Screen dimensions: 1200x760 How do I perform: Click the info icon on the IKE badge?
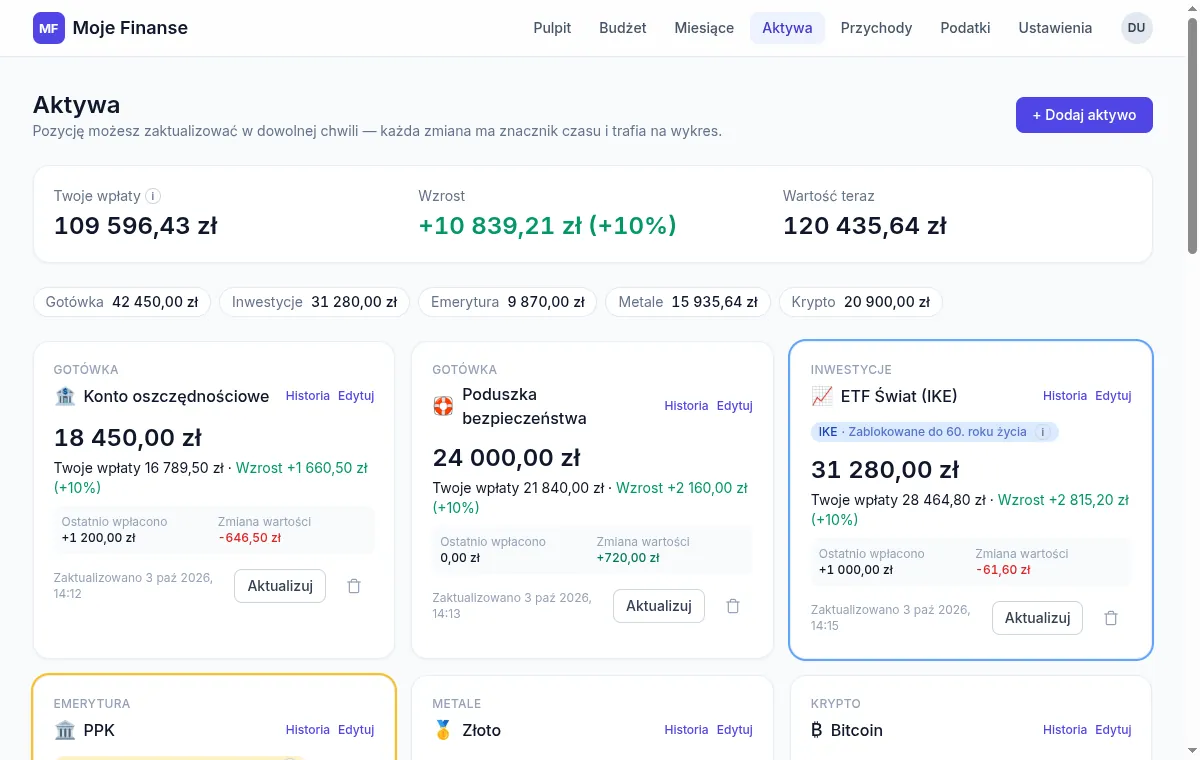(1043, 432)
